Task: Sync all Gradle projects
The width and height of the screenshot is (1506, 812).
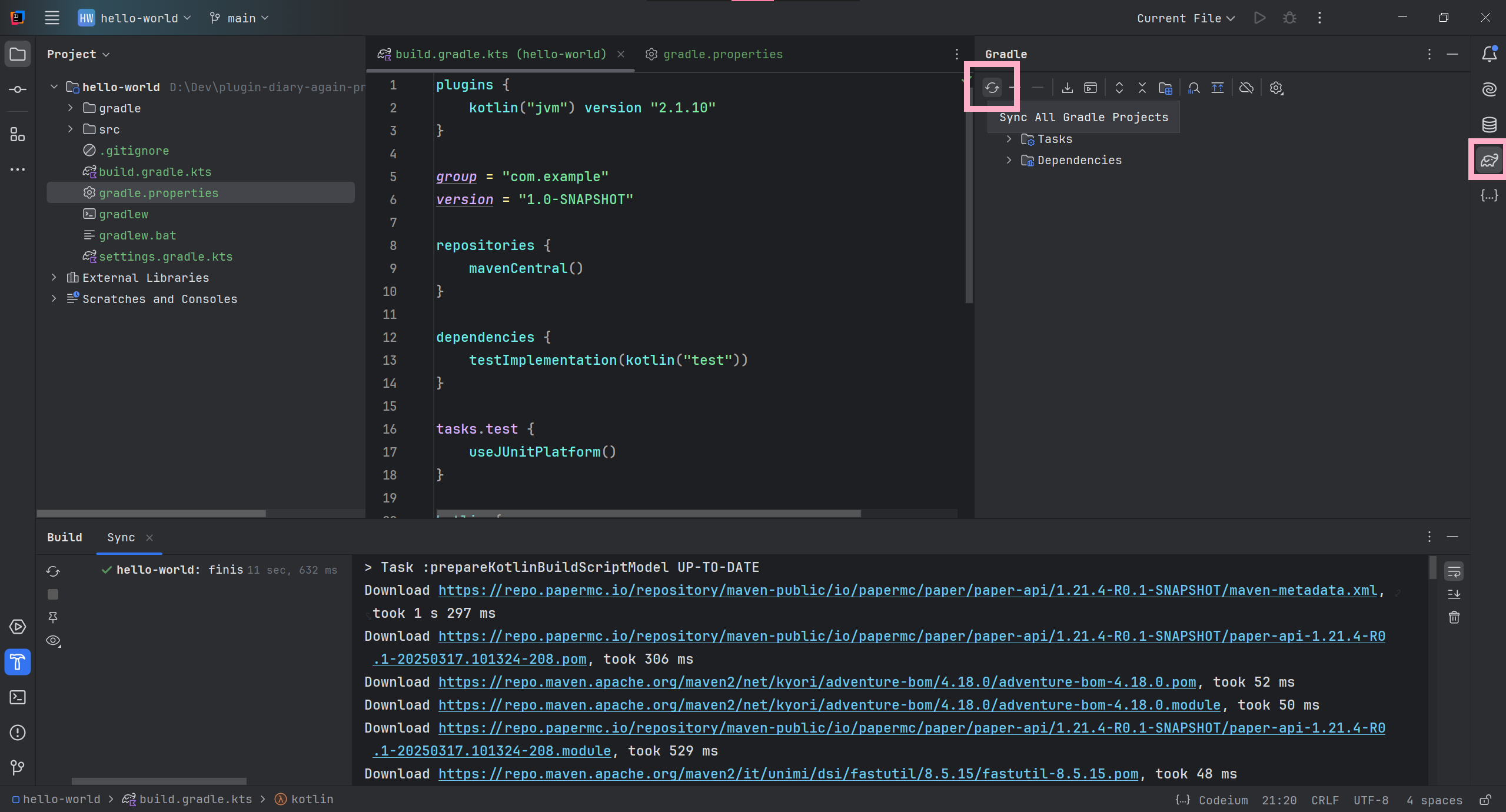Action: (992, 87)
